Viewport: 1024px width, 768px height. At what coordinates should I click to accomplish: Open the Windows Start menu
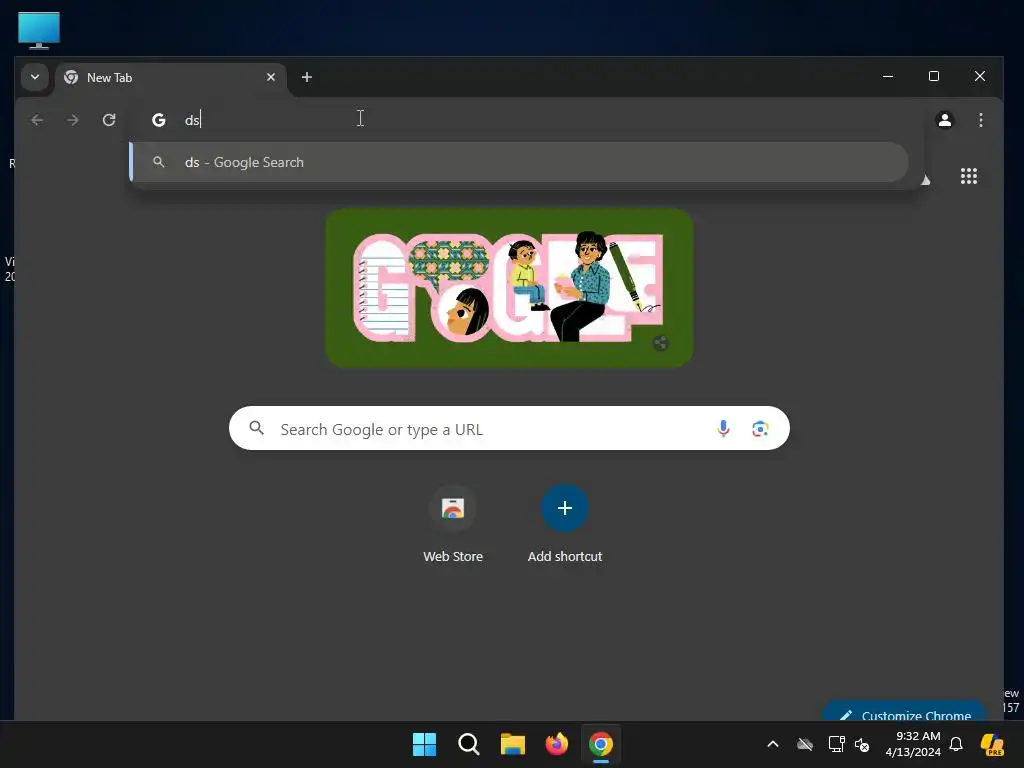(424, 744)
